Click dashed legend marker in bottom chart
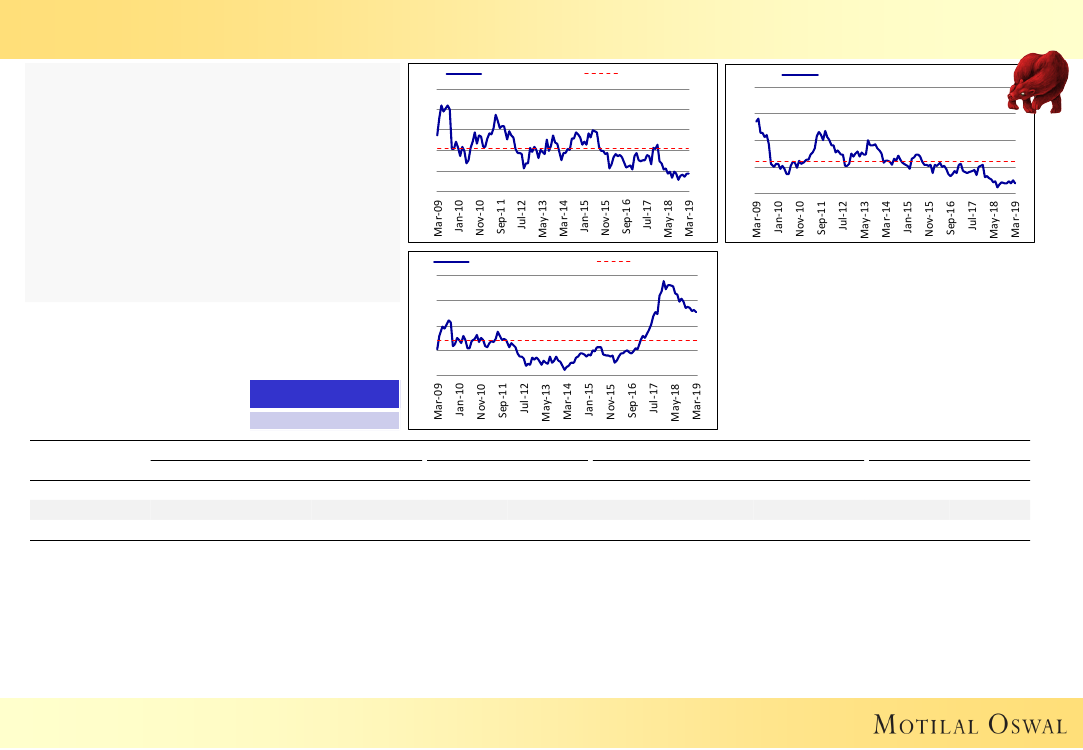Screen dimensions: 1083x750 613,262
